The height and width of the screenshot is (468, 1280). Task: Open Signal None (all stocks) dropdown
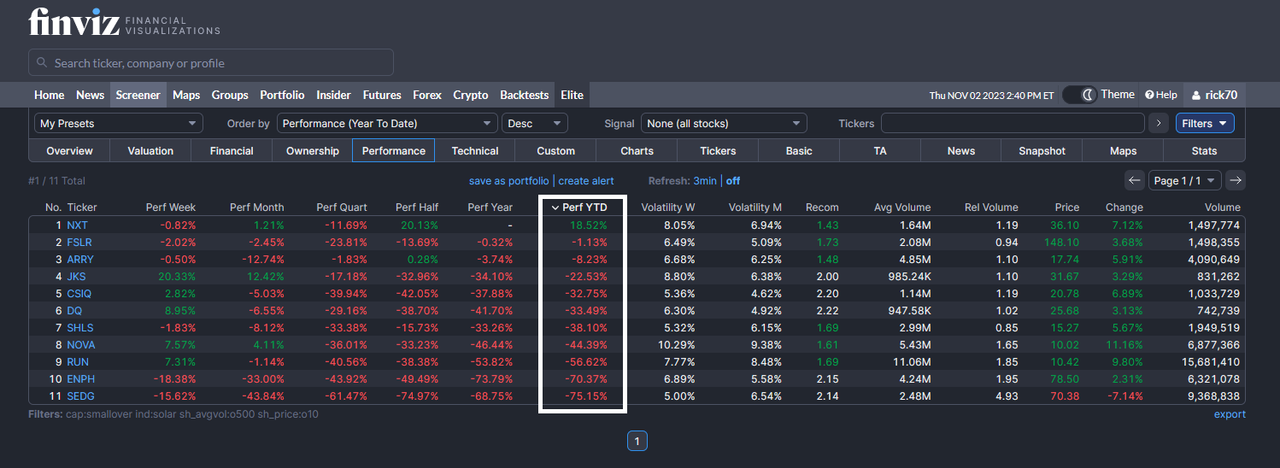click(724, 123)
